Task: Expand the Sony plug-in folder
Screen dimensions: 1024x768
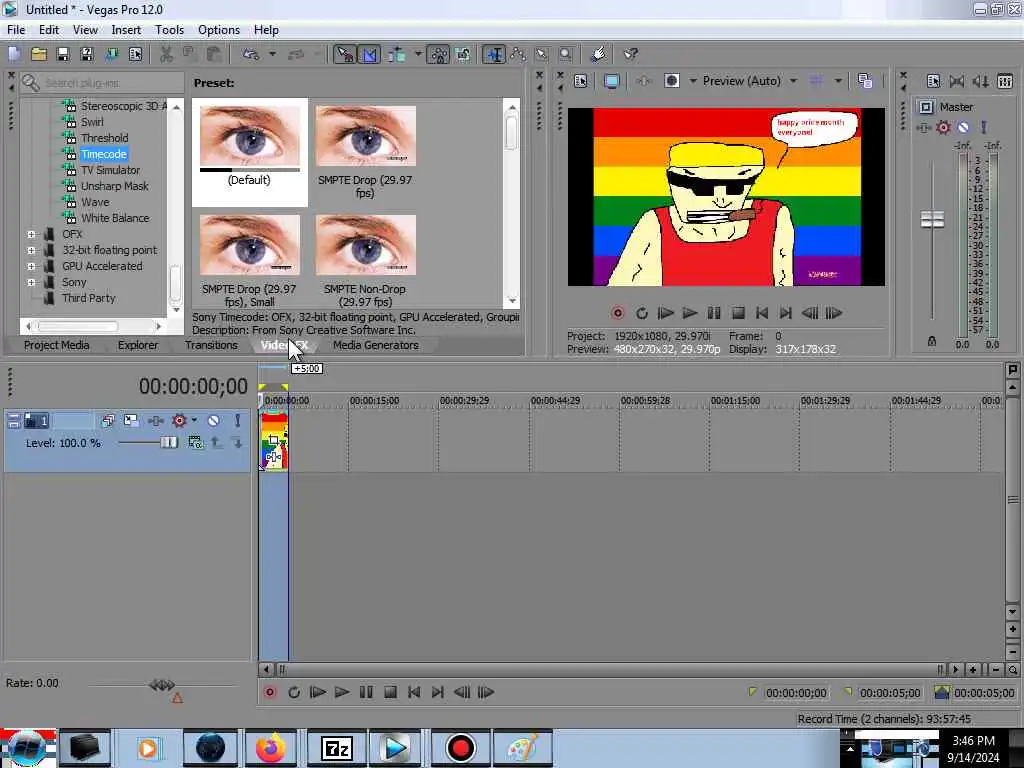Action: coord(31,282)
